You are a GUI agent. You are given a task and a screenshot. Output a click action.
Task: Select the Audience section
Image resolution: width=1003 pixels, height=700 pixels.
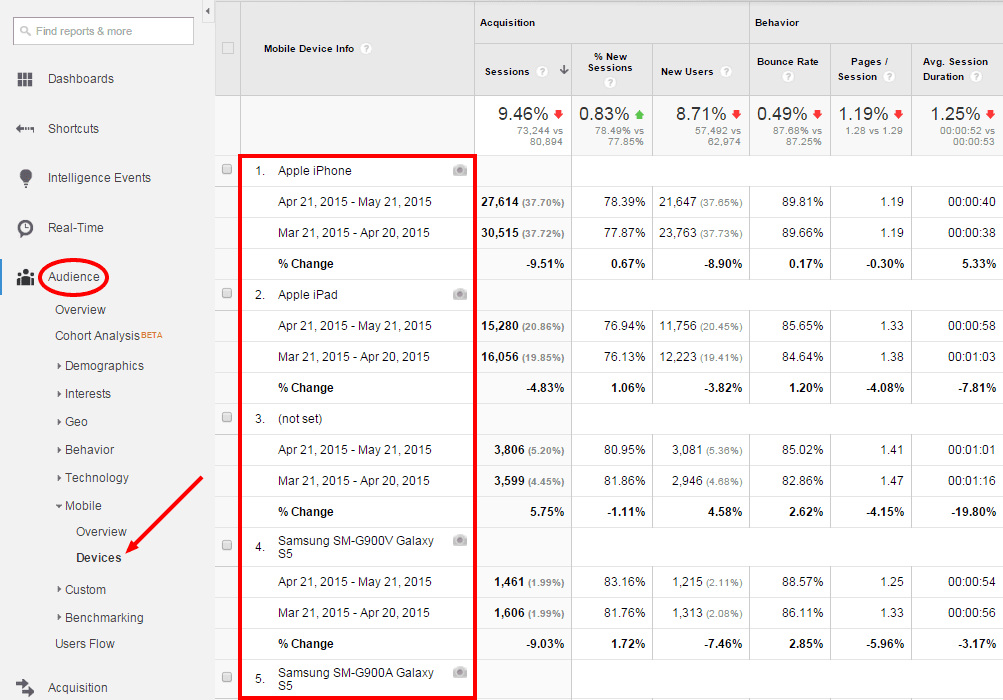pos(74,277)
